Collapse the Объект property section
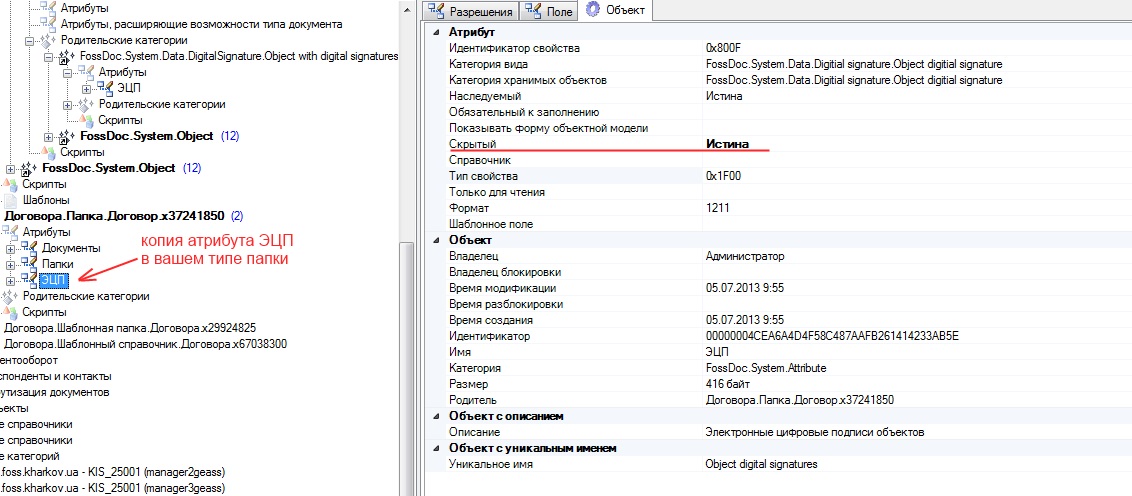 click(x=435, y=240)
